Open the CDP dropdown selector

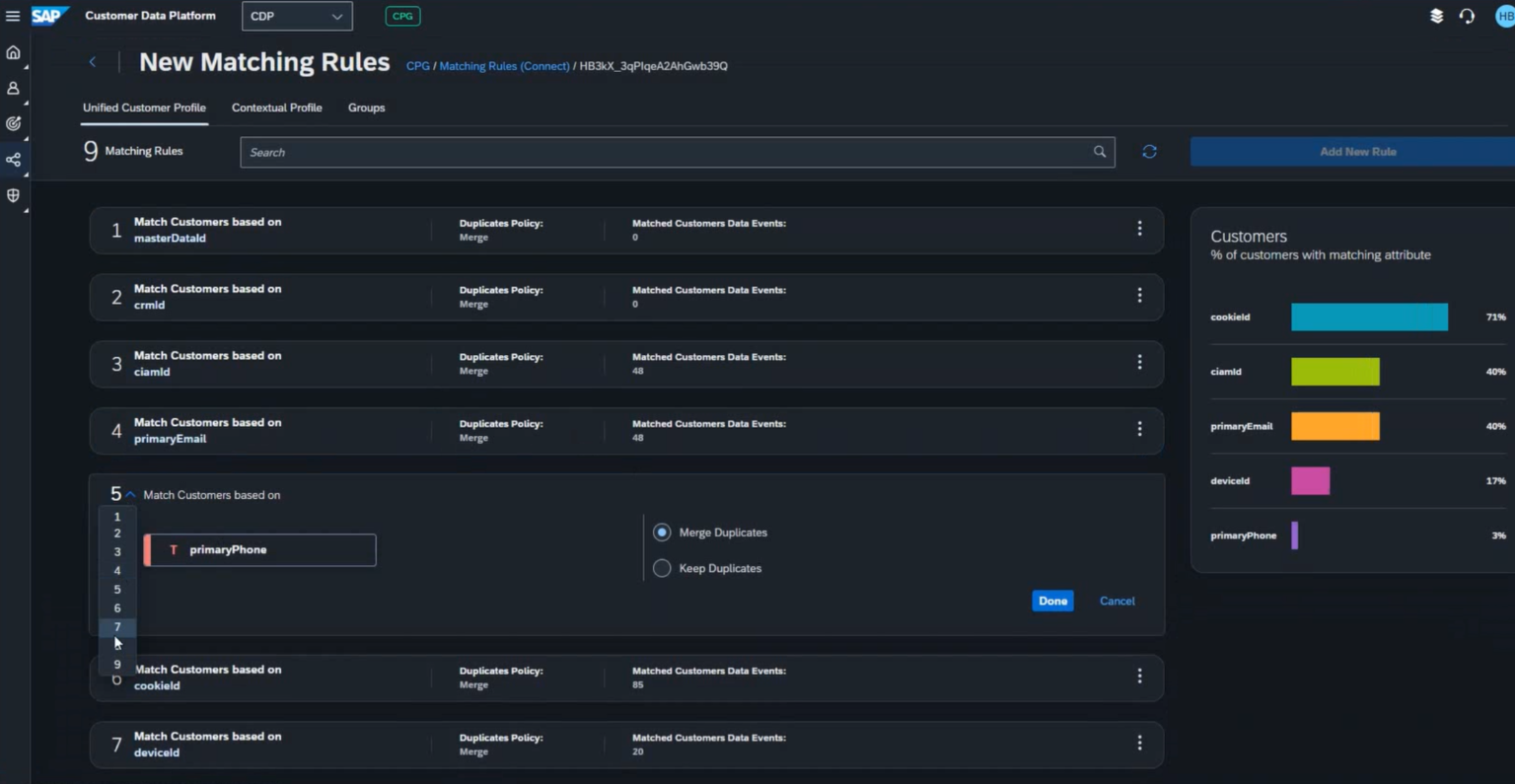coord(296,16)
